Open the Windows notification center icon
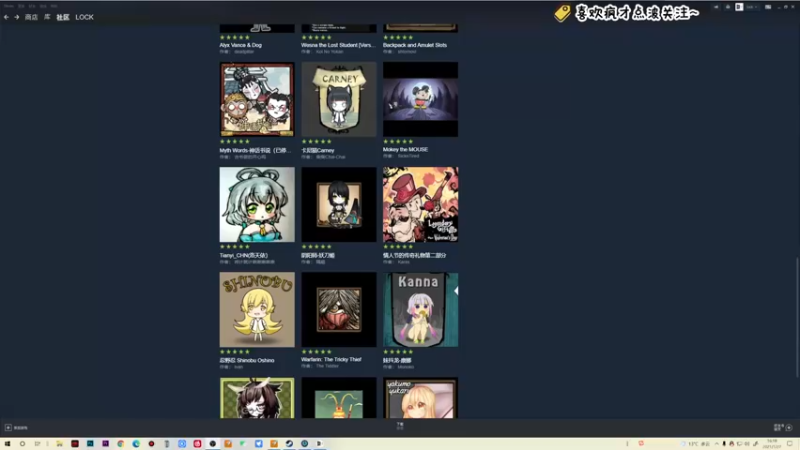The height and width of the screenshot is (450, 800). tap(790, 444)
